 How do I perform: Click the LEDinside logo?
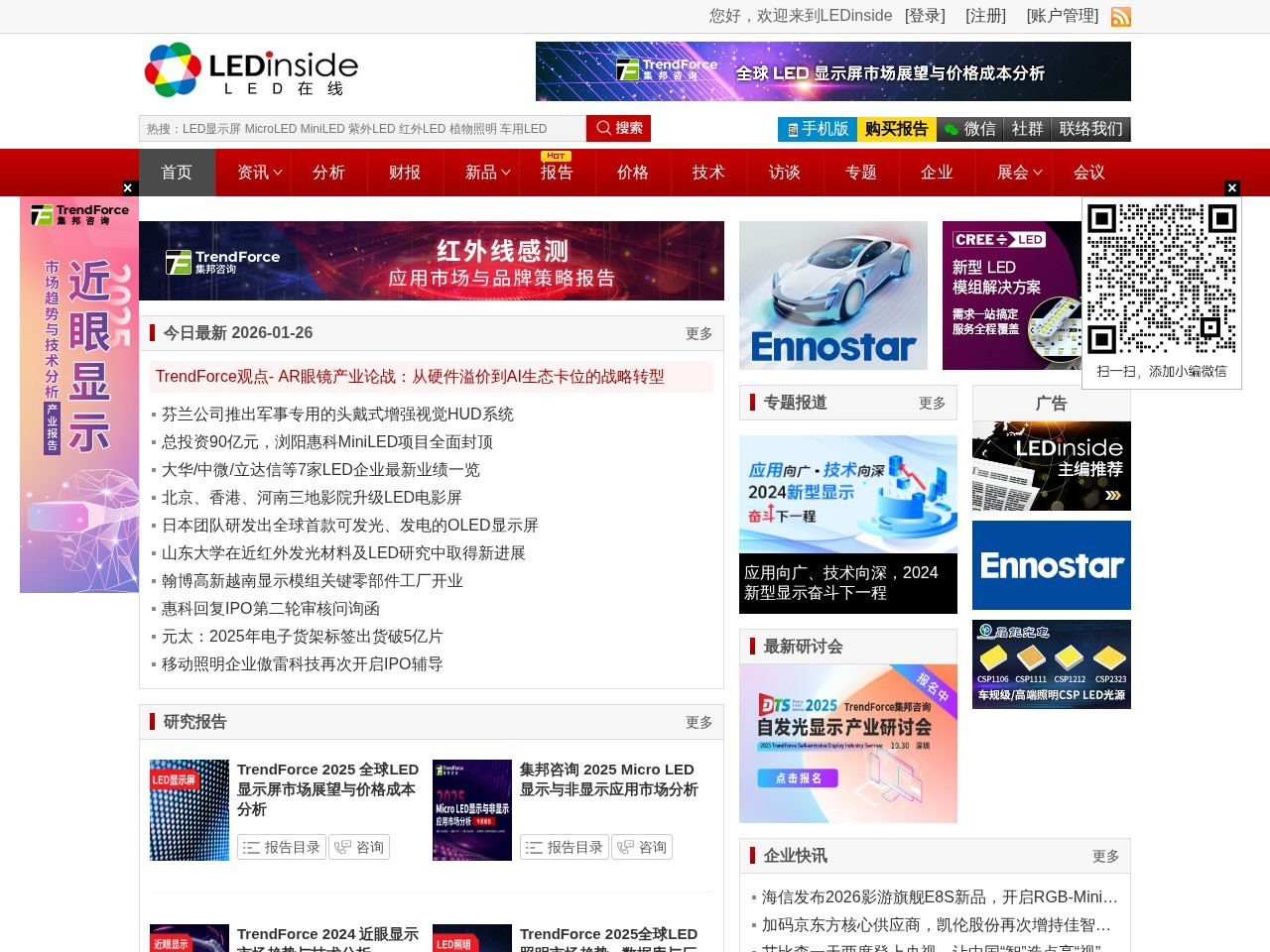coord(251,70)
